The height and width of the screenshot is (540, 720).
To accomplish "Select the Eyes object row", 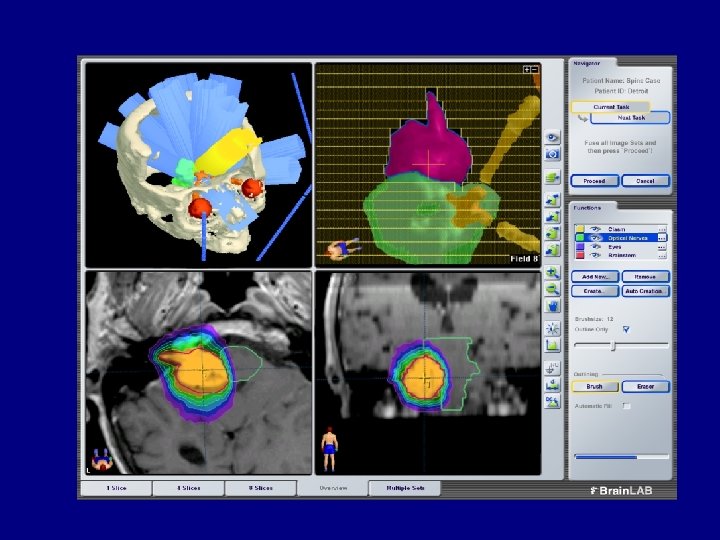I will [x=621, y=247].
